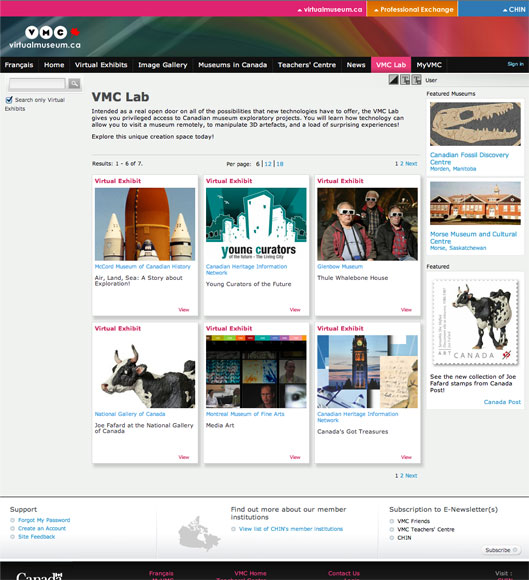View the Air, Land, Sea exhibit
529x580 pixels.
point(183,310)
